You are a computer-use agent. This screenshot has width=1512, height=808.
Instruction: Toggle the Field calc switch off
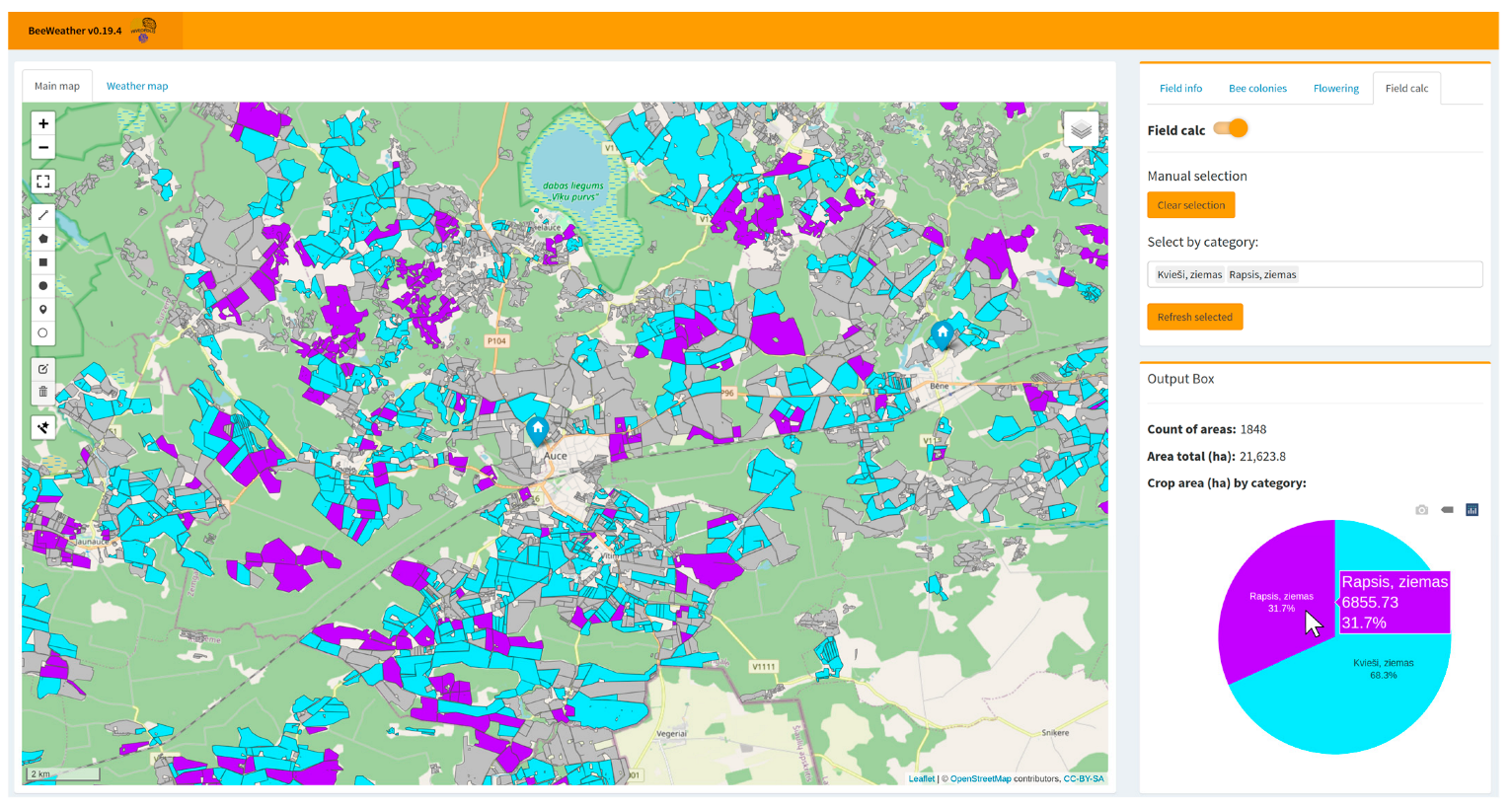tap(1232, 129)
